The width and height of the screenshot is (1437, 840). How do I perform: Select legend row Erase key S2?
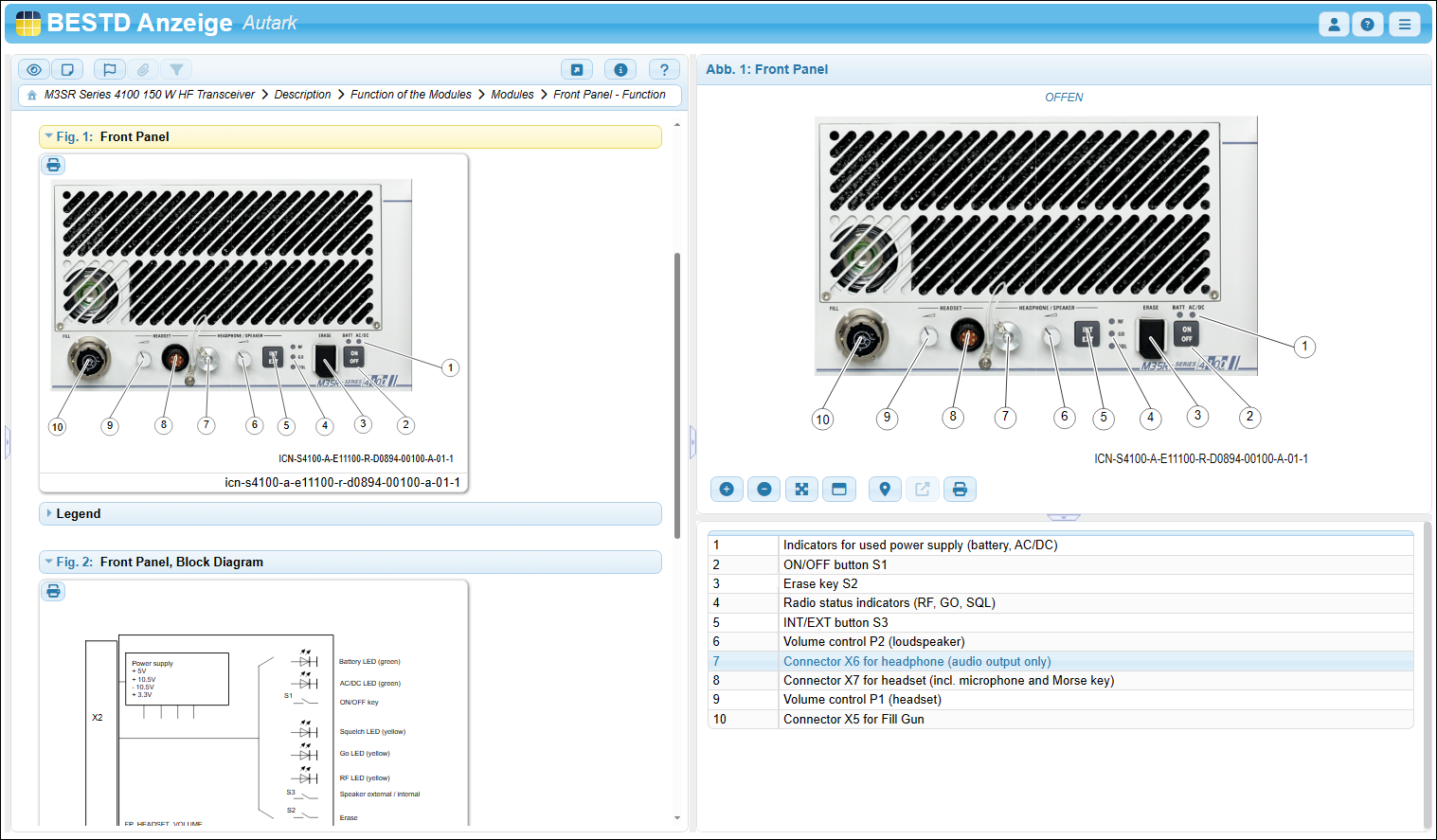pyautogui.click(x=1061, y=584)
